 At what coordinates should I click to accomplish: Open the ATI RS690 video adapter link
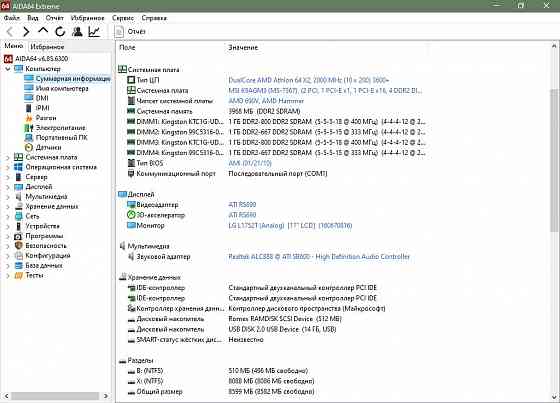click(242, 205)
